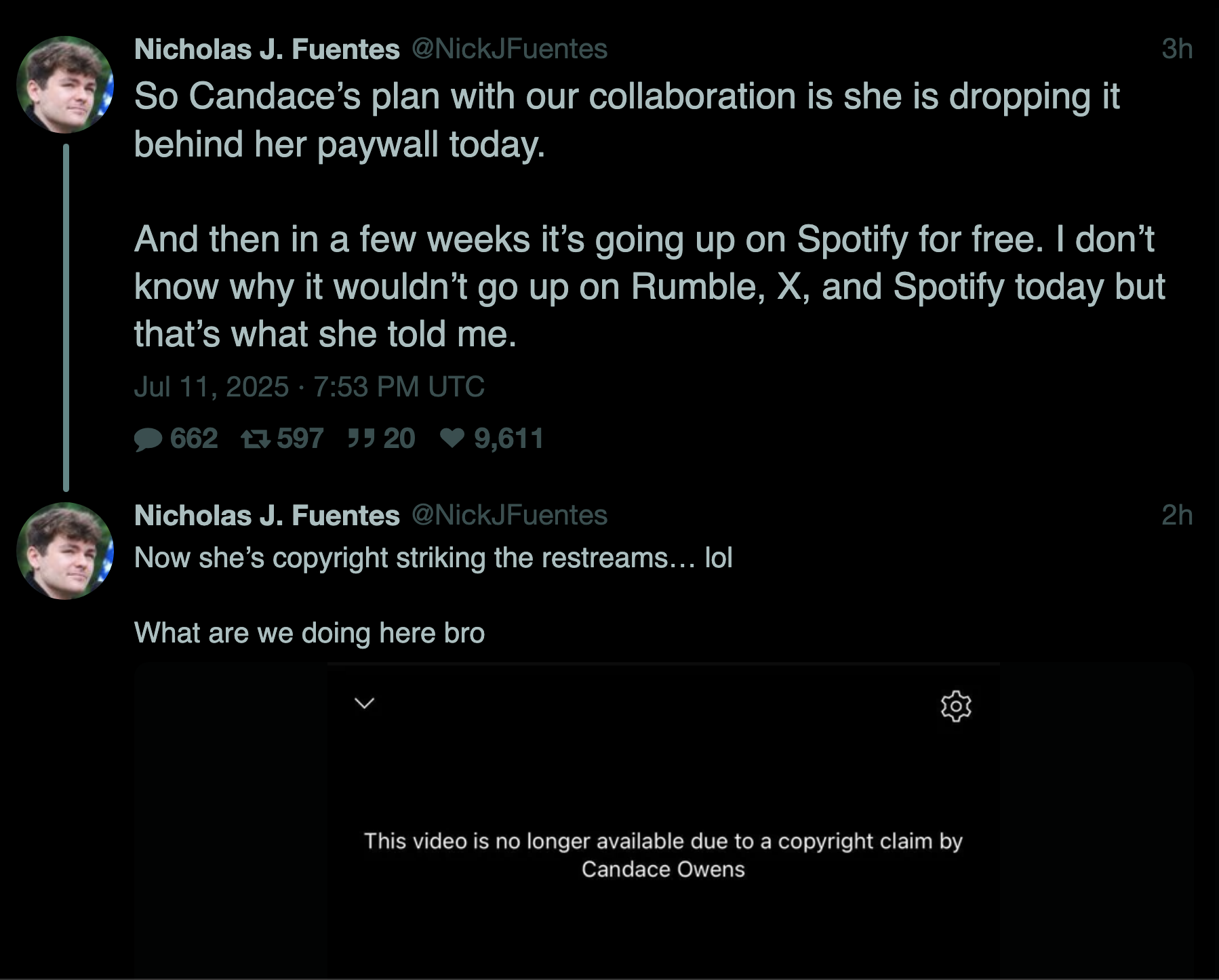The width and height of the screenshot is (1219, 980).
Task: Click the reply bubble icon with 662
Action: [148, 439]
